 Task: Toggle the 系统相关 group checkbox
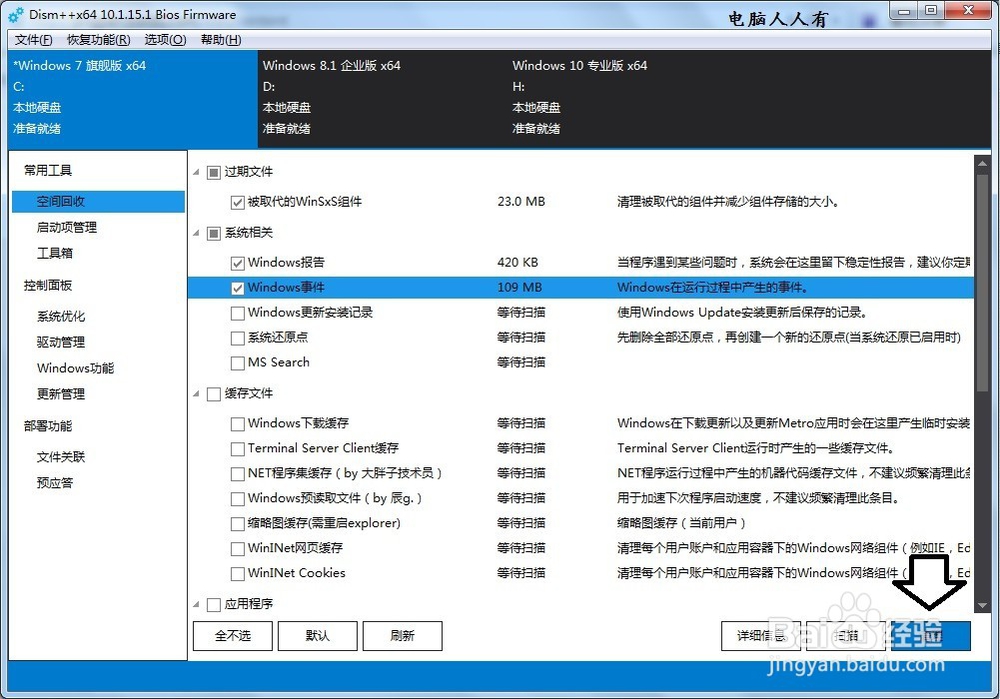pos(214,233)
